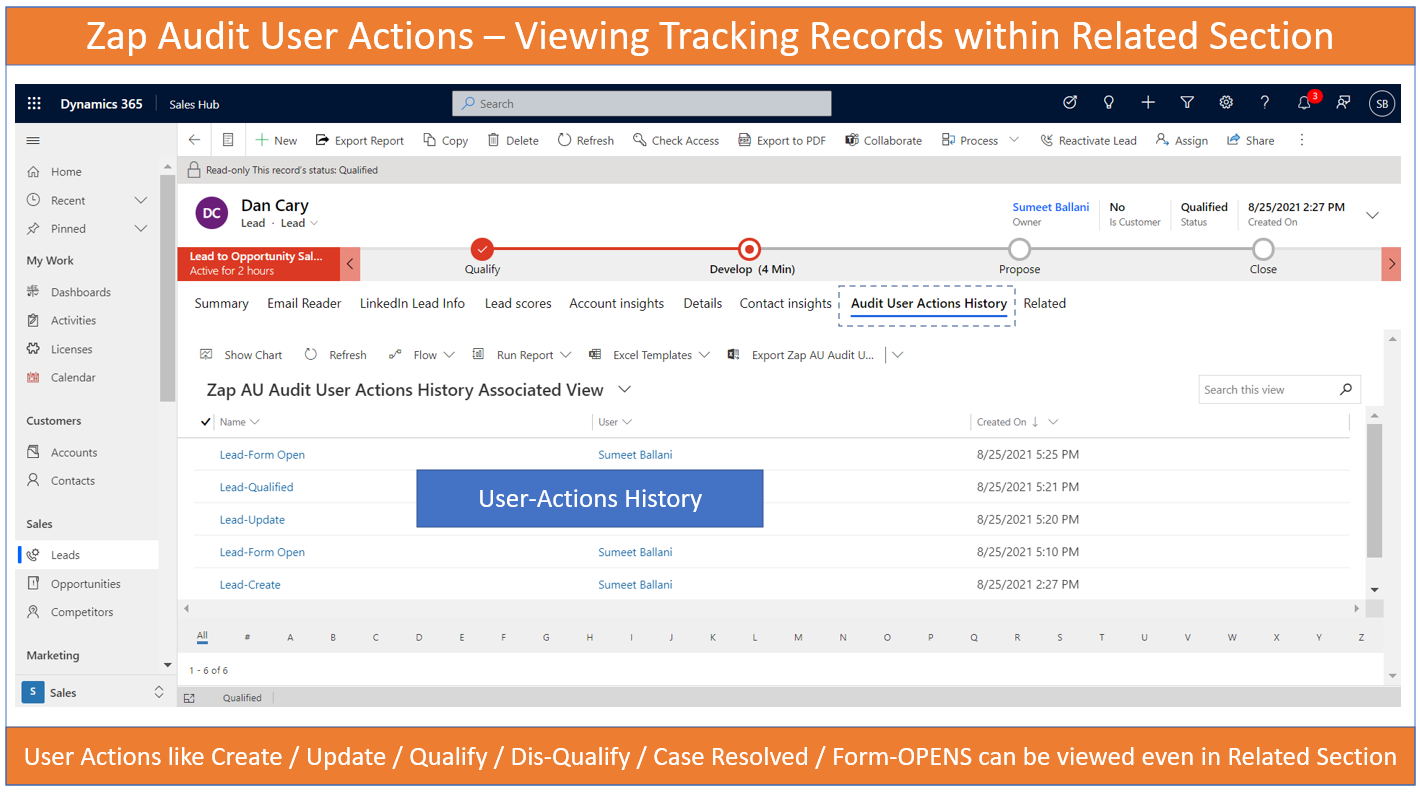Open Run Report dropdown arrow
Image resolution: width=1420 pixels, height=792 pixels.
(566, 355)
